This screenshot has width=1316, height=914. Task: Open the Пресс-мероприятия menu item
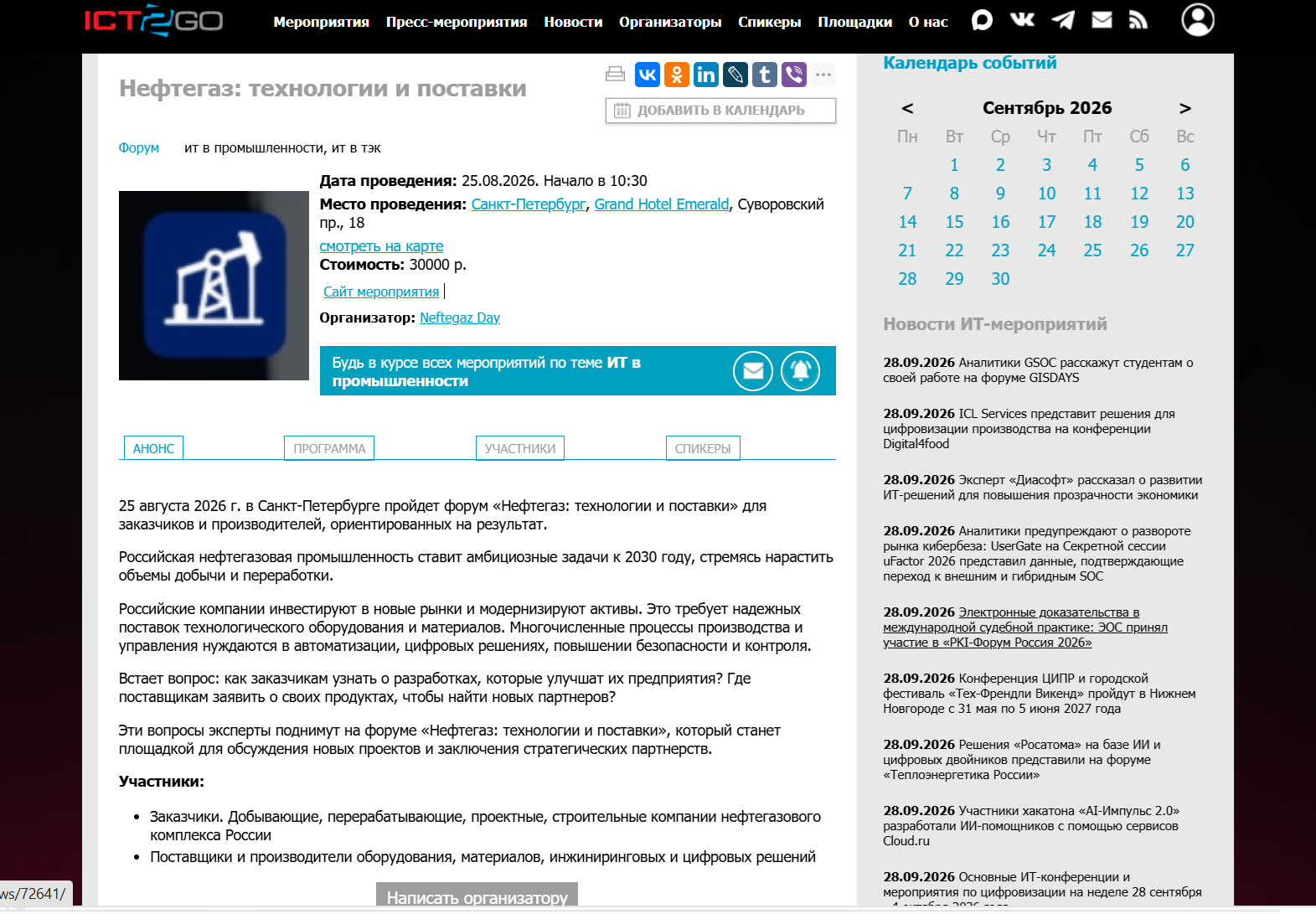pos(457,22)
